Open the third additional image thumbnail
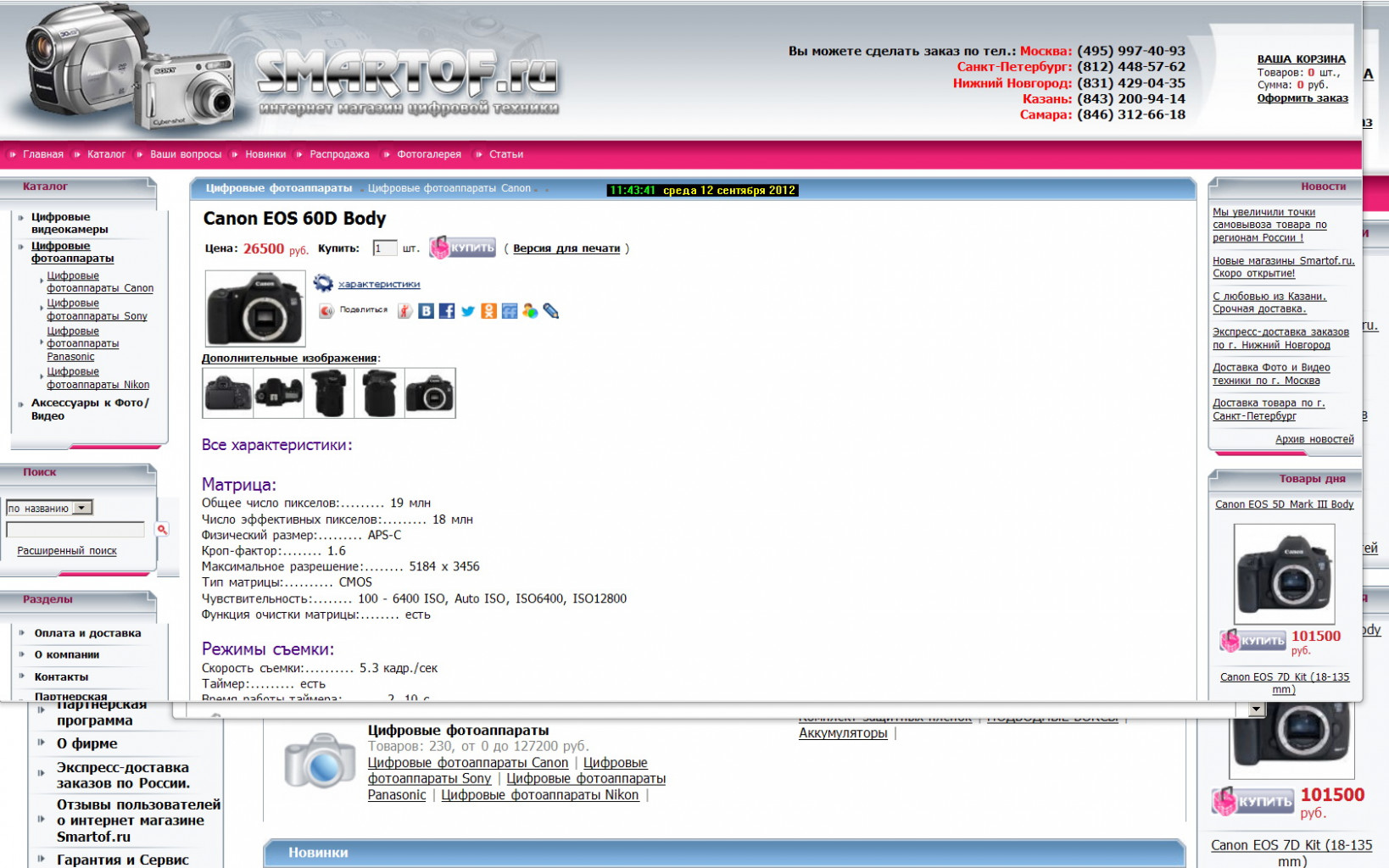The image size is (1389, 868). coord(329,393)
